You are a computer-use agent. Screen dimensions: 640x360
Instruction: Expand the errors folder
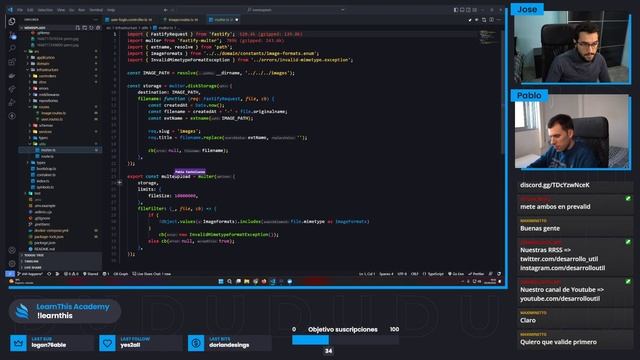point(31,88)
